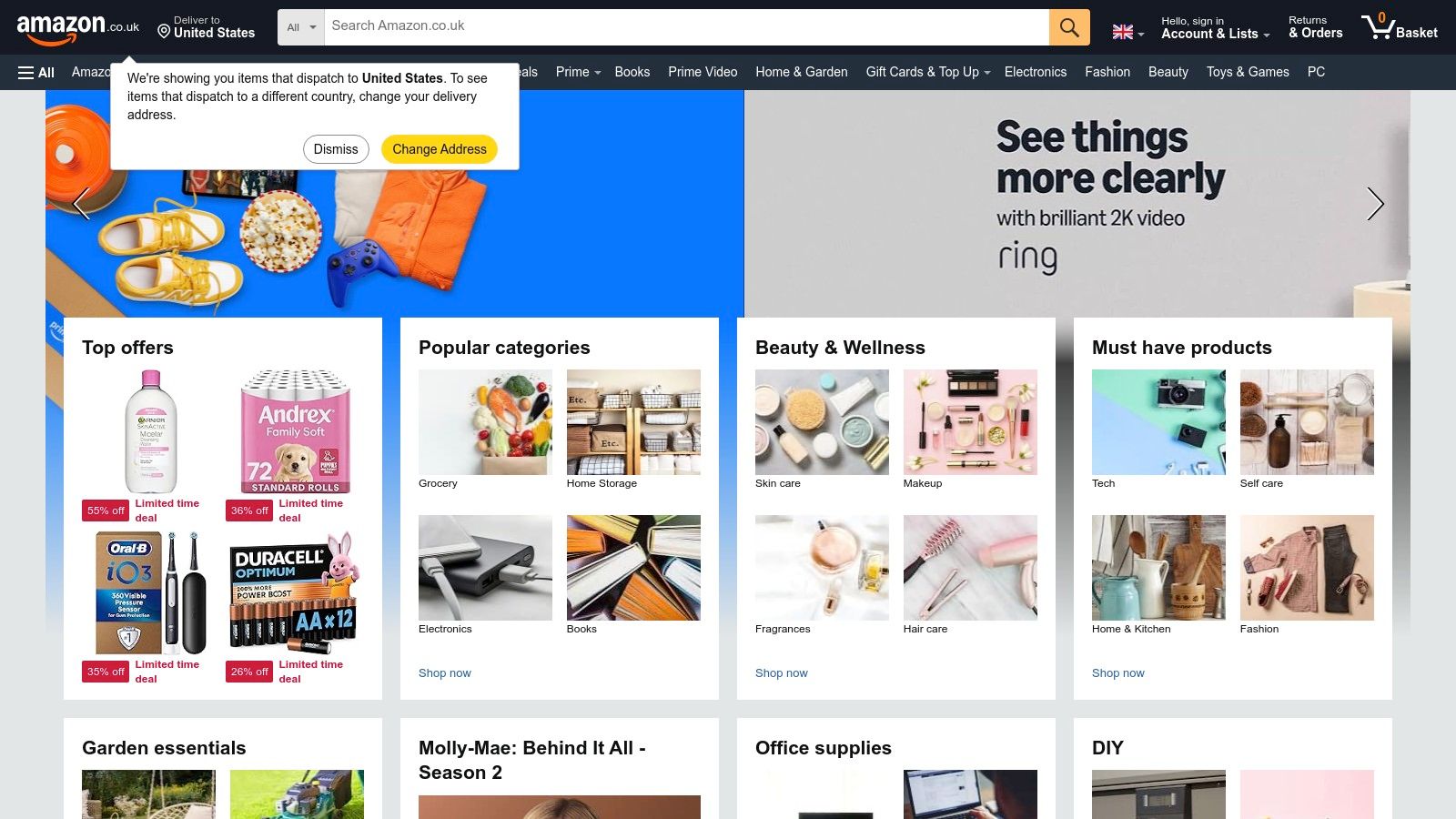Expand the All search category dropdown
1456x819 pixels.
pos(301,27)
